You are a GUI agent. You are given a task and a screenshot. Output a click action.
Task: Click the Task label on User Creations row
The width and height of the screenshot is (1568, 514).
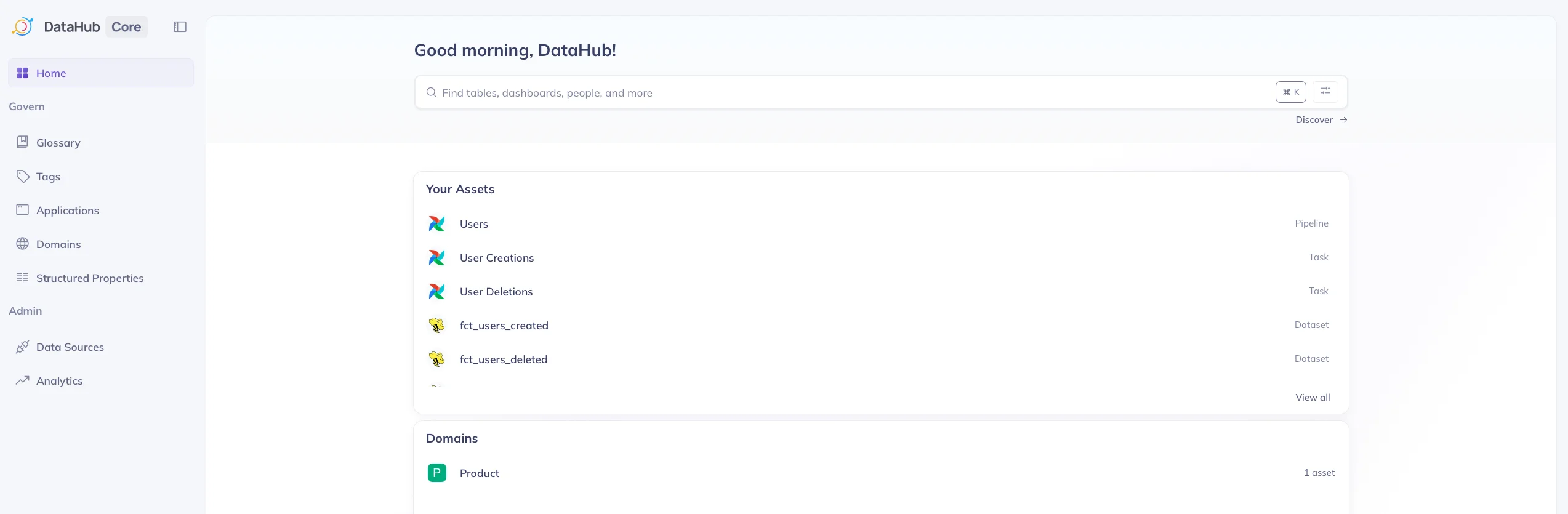click(1318, 257)
